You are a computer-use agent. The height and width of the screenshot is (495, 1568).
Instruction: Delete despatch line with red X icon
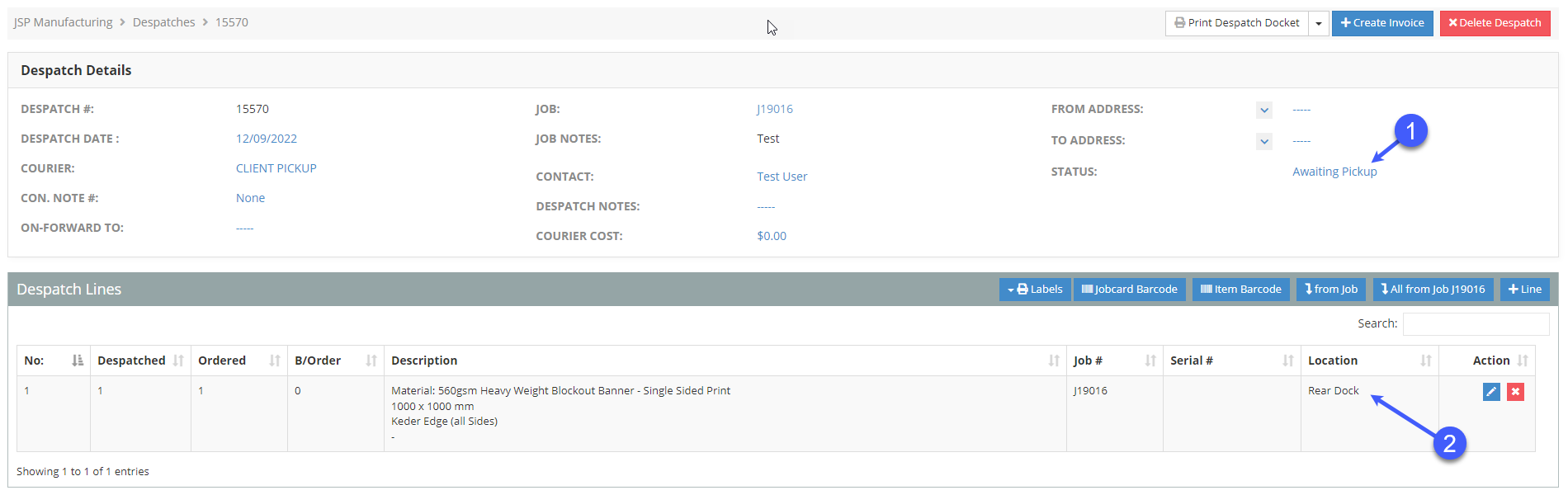click(1515, 392)
